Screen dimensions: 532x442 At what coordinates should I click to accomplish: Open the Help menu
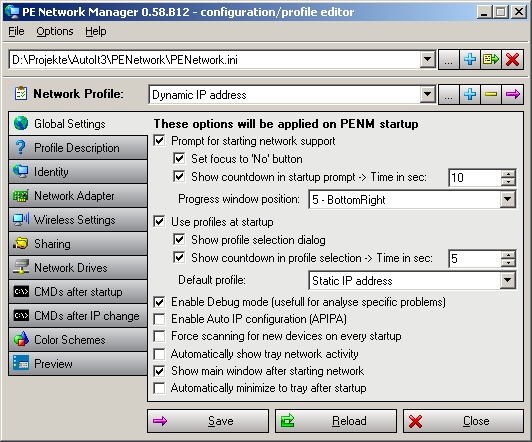96,31
